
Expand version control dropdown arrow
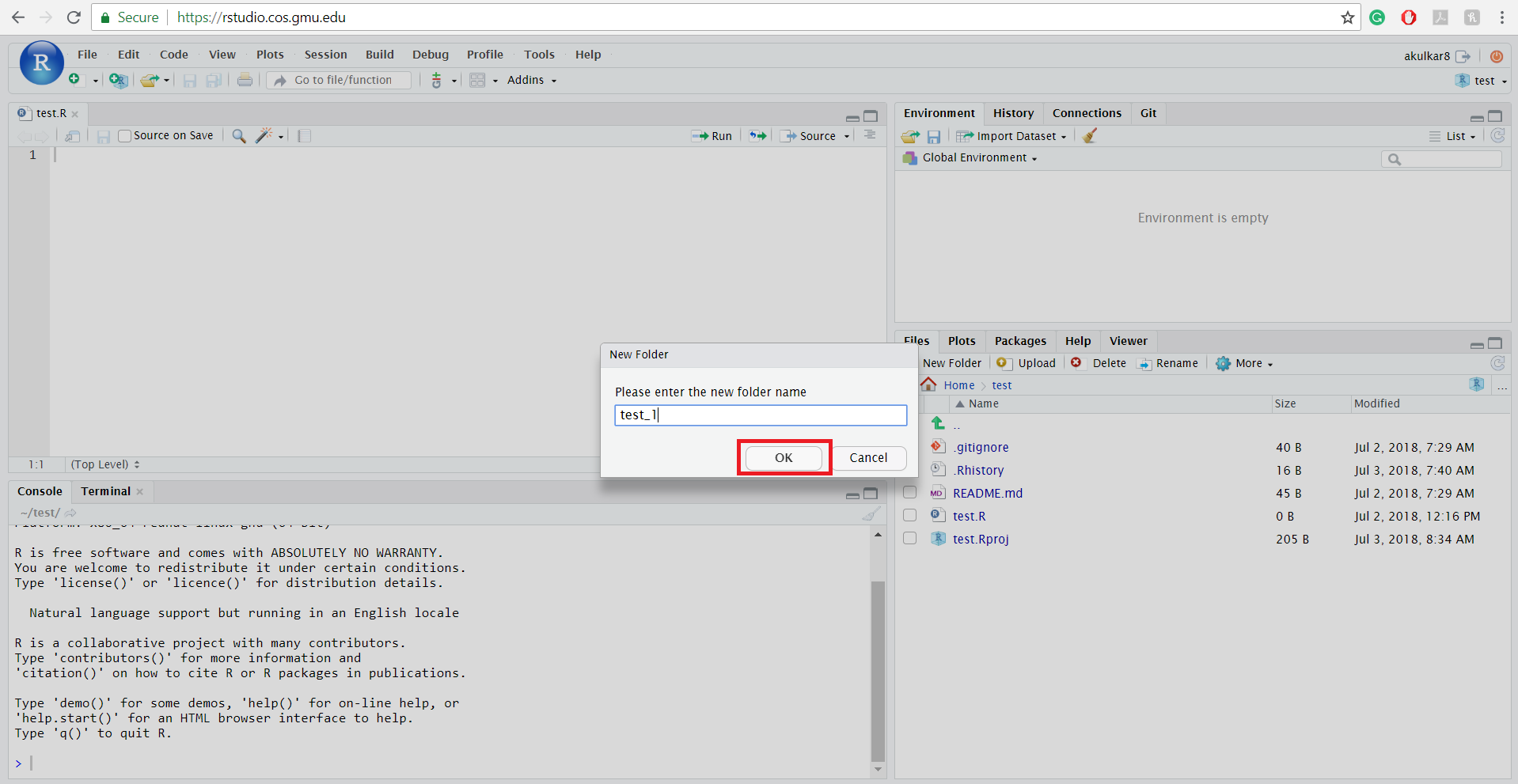pyautogui.click(x=454, y=81)
